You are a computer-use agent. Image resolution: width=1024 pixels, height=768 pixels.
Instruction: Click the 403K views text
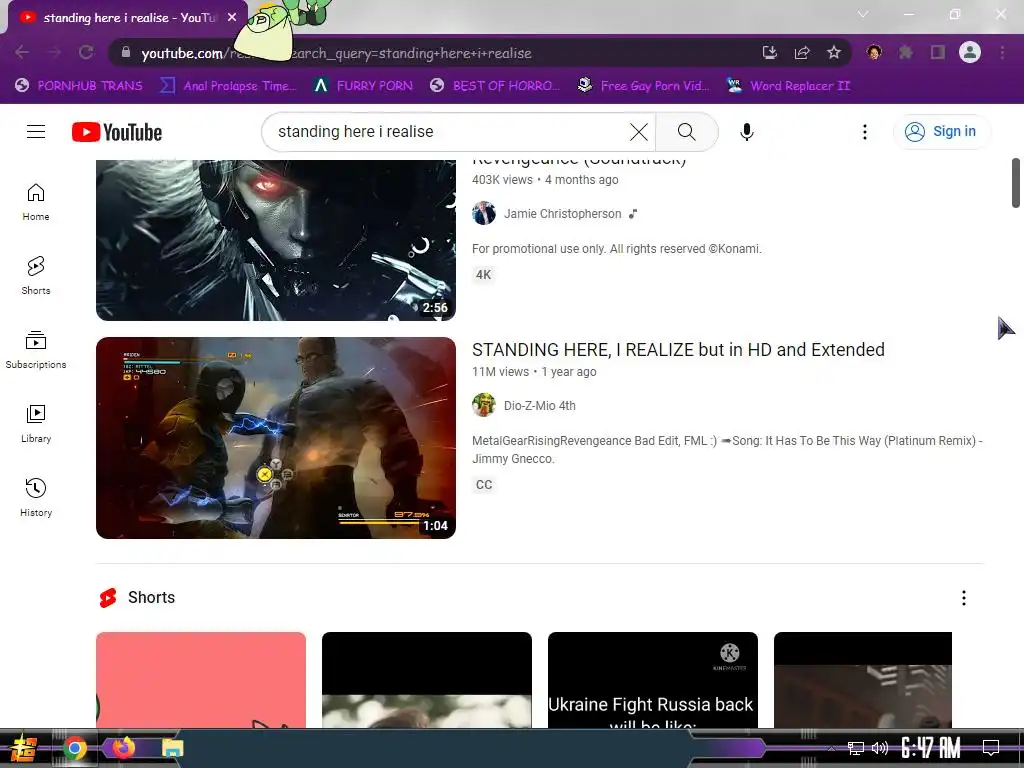502,180
